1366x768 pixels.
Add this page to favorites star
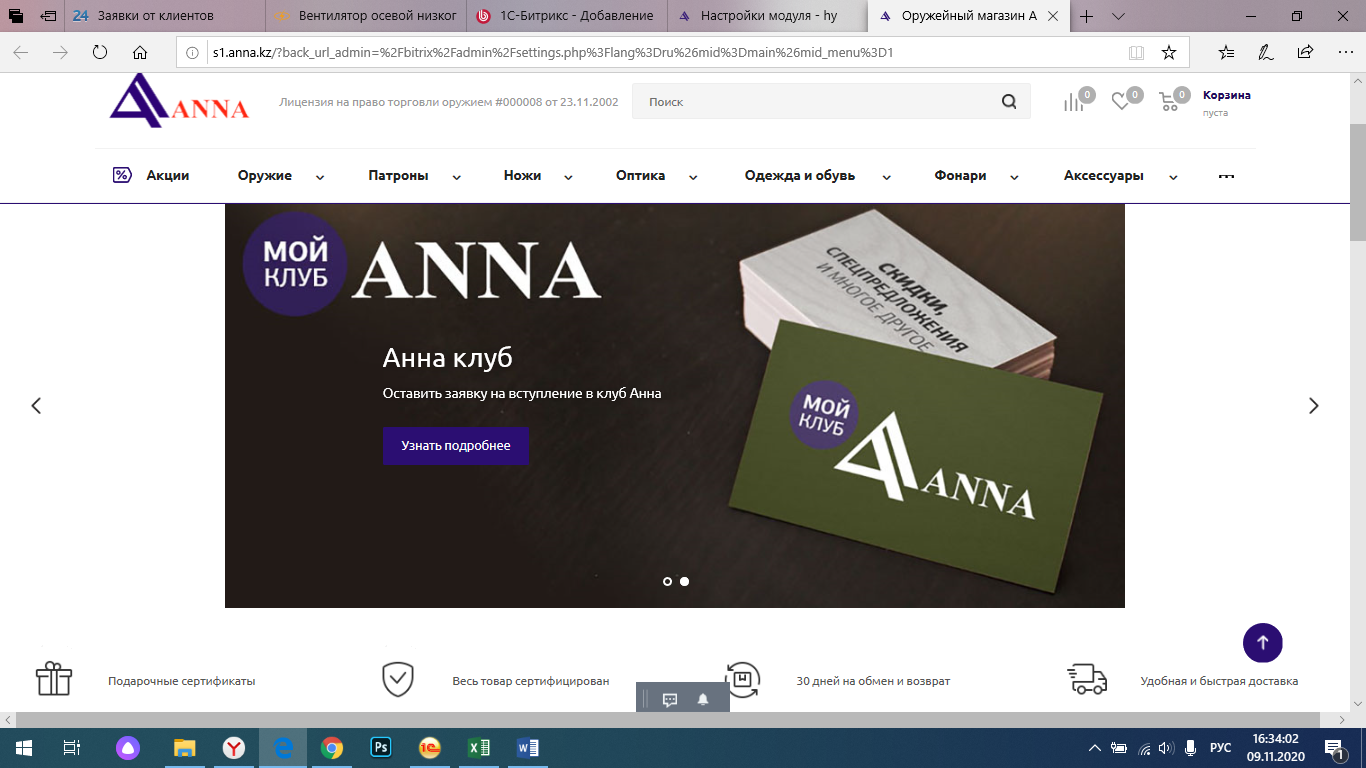1168,52
